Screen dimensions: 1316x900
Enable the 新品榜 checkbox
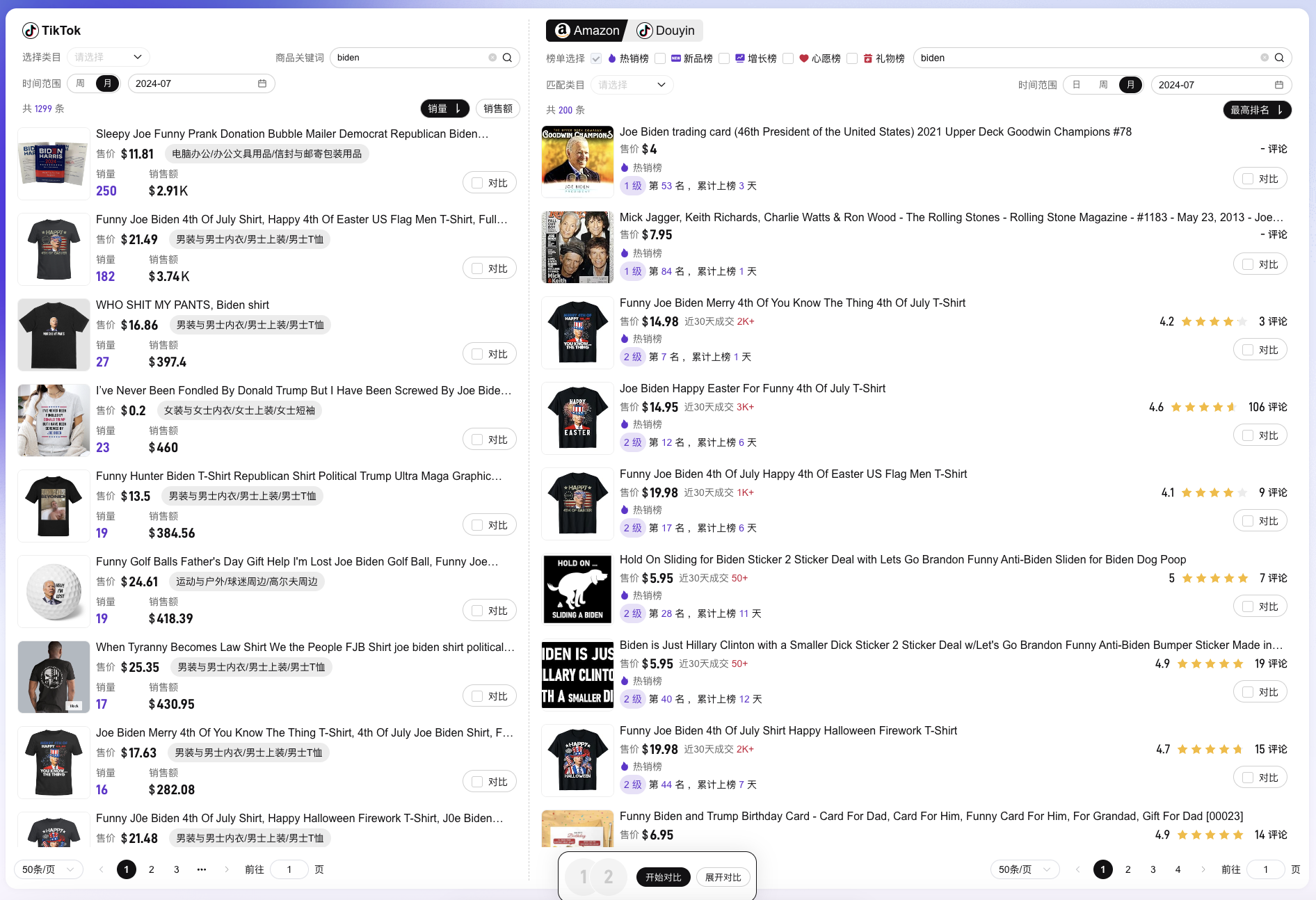click(660, 58)
